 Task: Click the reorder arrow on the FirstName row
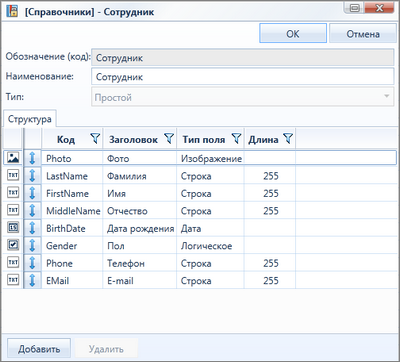32,193
